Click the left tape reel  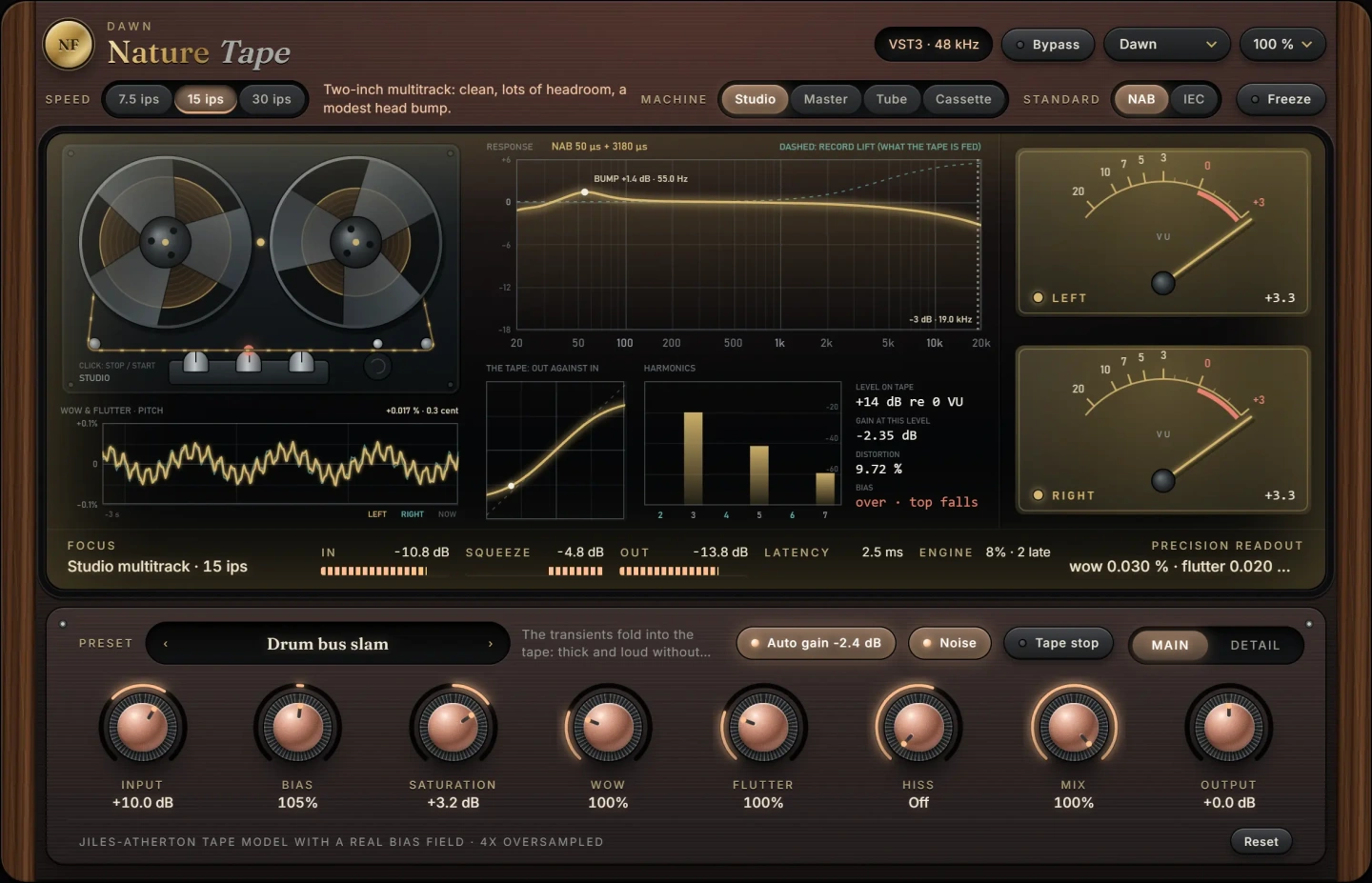[x=166, y=242]
